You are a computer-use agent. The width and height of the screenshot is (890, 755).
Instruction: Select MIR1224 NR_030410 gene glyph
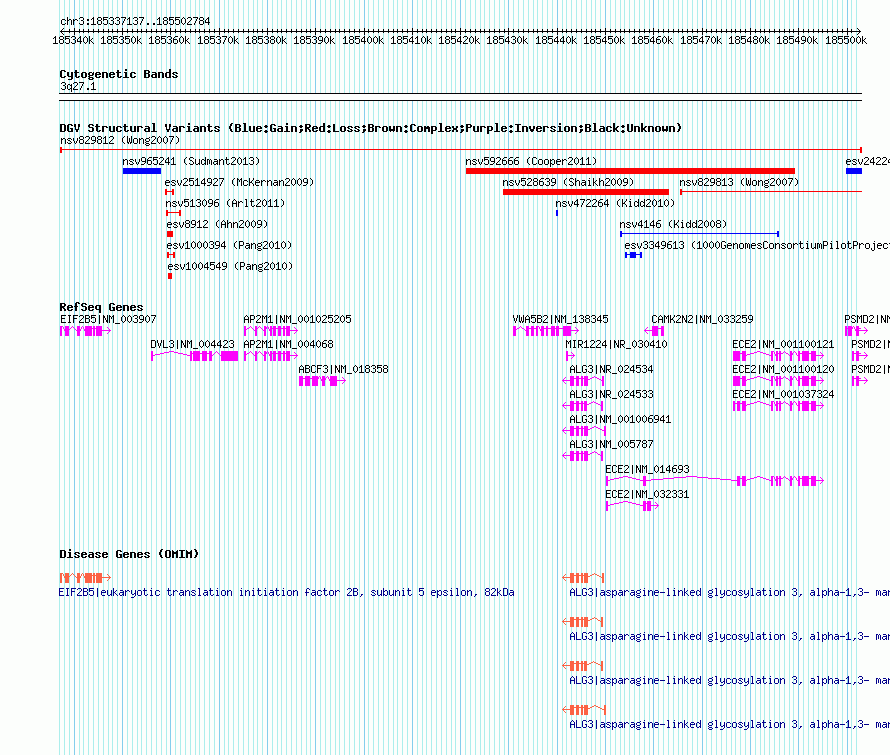pyautogui.click(x=570, y=356)
